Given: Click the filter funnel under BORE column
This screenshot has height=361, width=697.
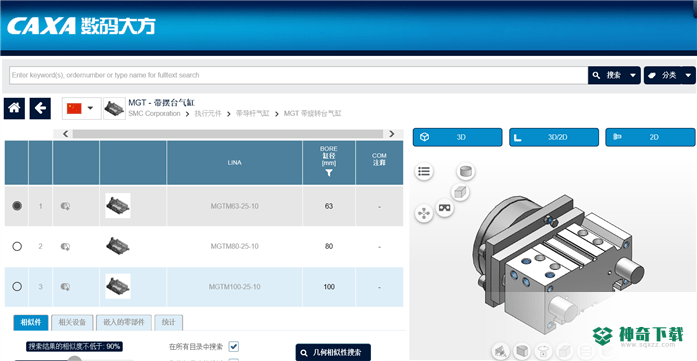Looking at the screenshot, I should (x=328, y=173).
